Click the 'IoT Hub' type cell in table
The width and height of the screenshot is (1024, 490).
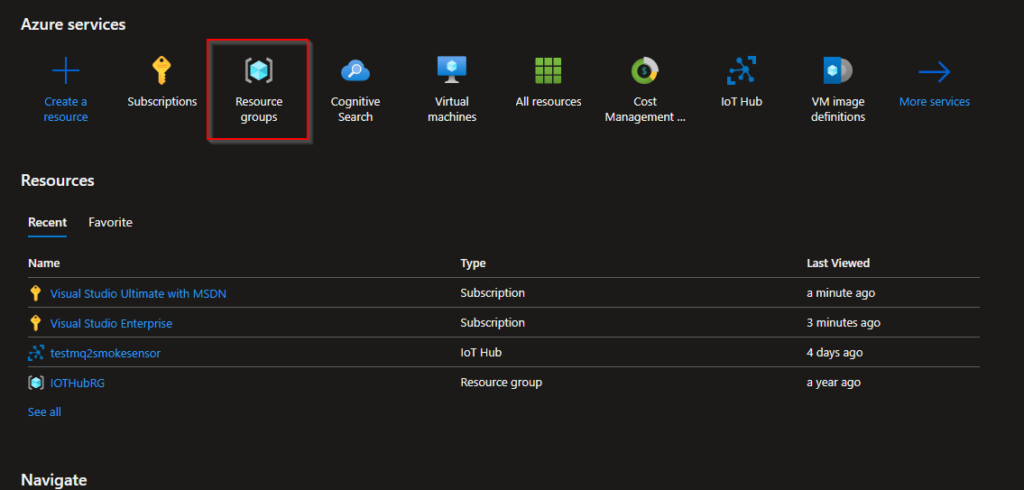click(x=481, y=353)
